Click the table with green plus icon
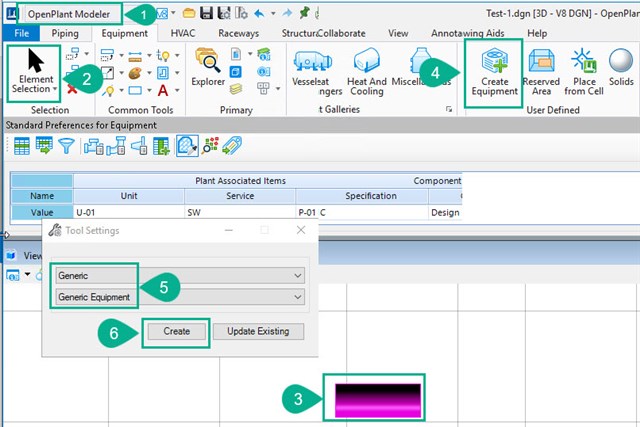640x427 pixels. (x=161, y=146)
